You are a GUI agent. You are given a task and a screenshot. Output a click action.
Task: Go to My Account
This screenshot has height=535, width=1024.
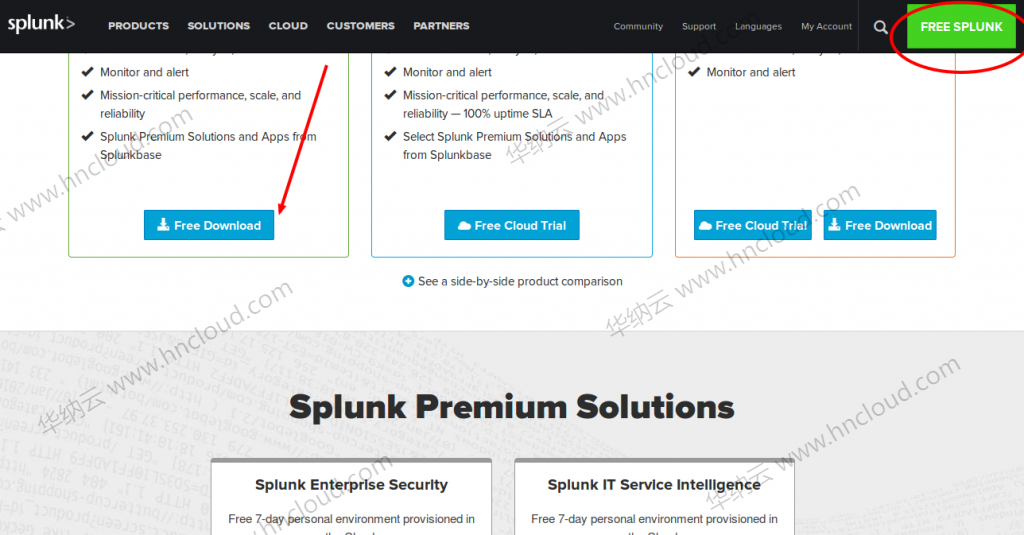[x=826, y=26]
